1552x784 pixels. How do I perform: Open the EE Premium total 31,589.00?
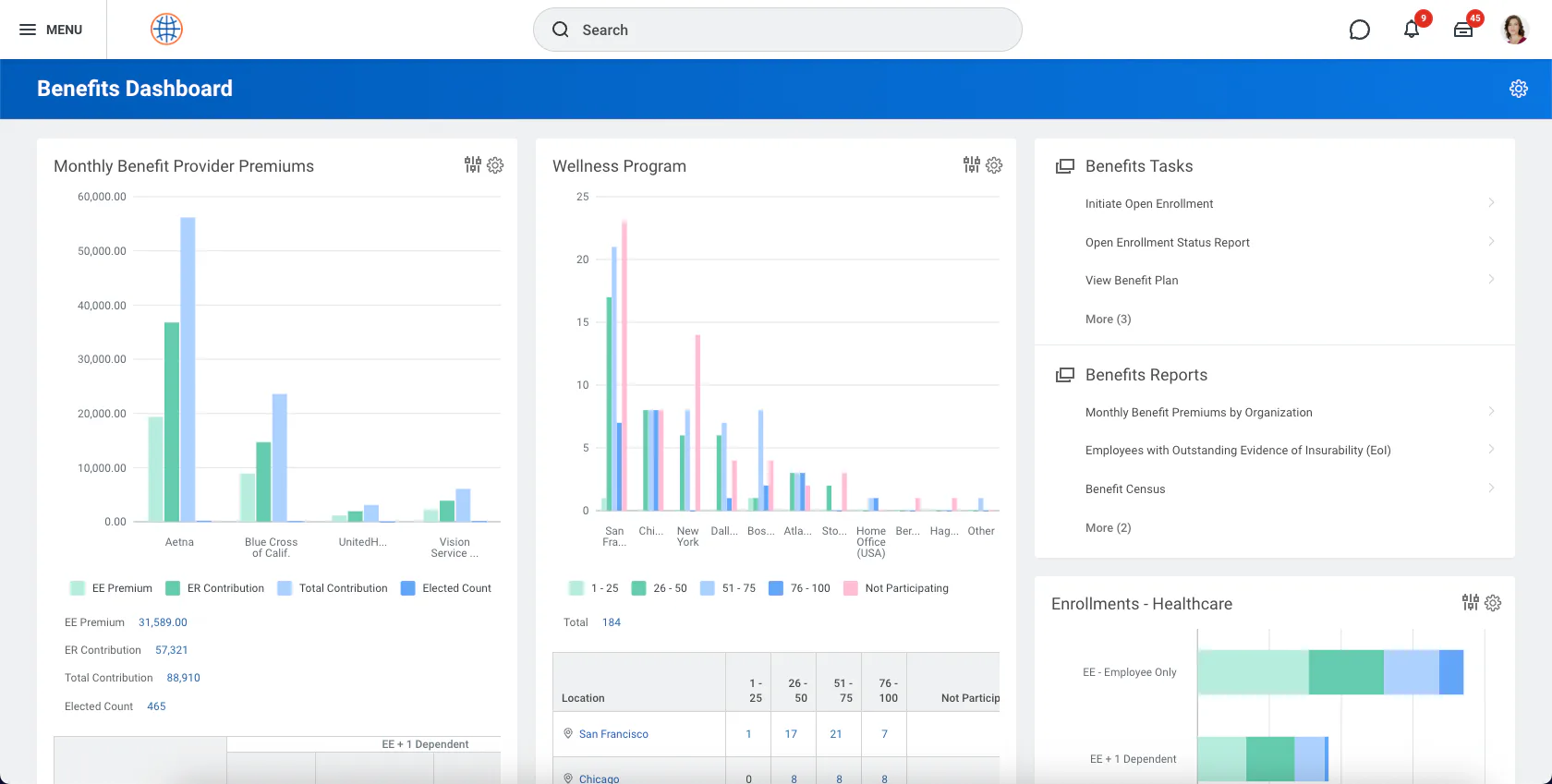click(163, 622)
